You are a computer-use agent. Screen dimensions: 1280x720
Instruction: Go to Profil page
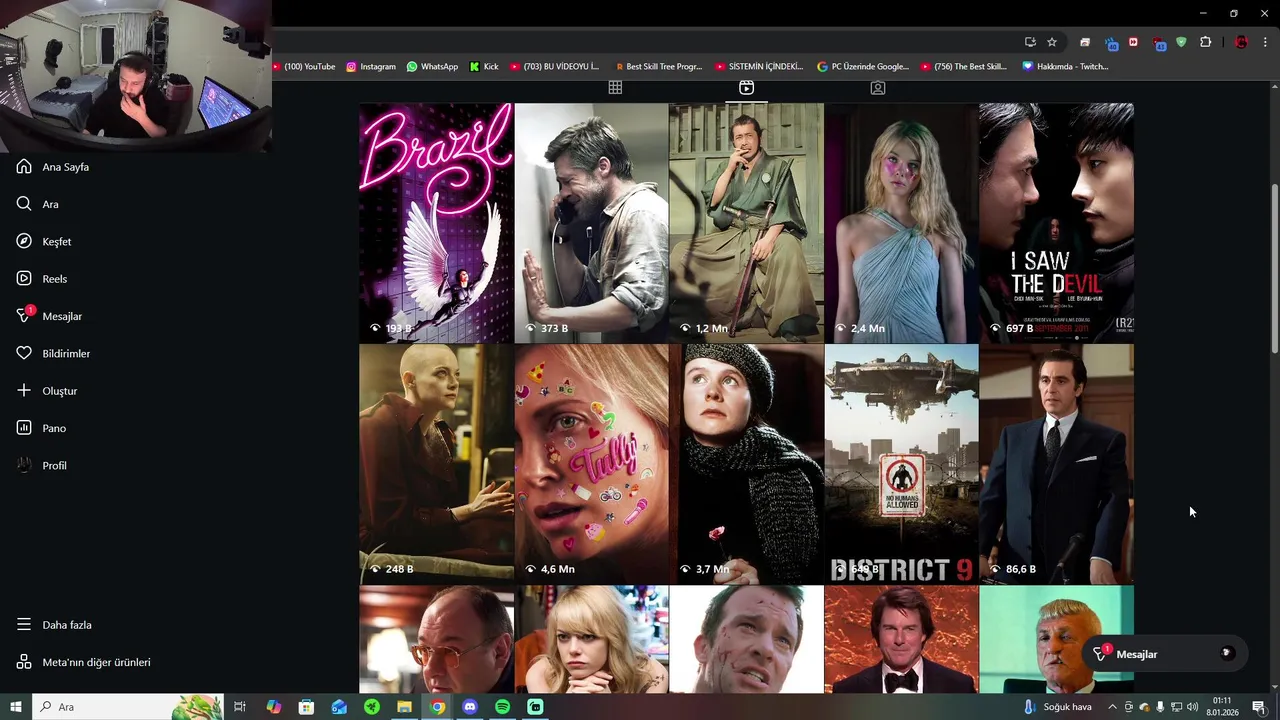[x=42, y=466]
